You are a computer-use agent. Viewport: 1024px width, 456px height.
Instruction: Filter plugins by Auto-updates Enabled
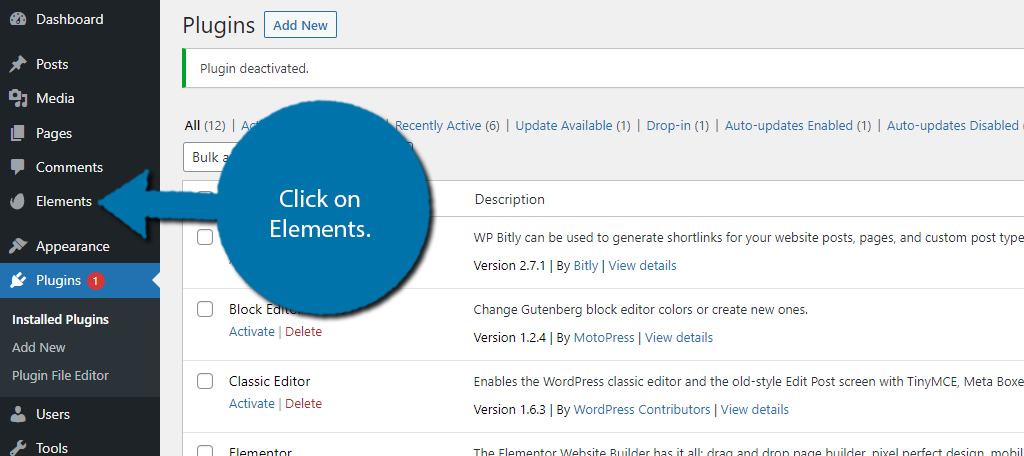[x=789, y=125]
